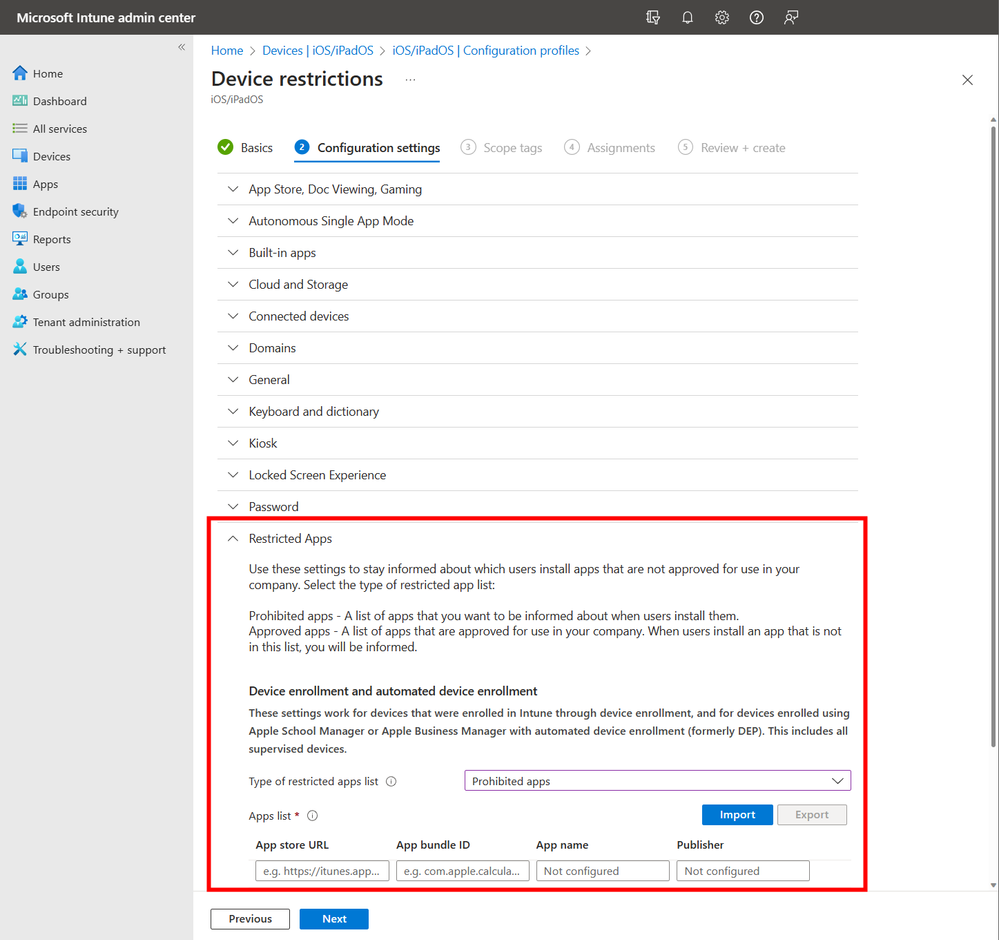Image resolution: width=999 pixels, height=940 pixels.
Task: Collapse the left navigation sidebar
Action: pyautogui.click(x=182, y=47)
